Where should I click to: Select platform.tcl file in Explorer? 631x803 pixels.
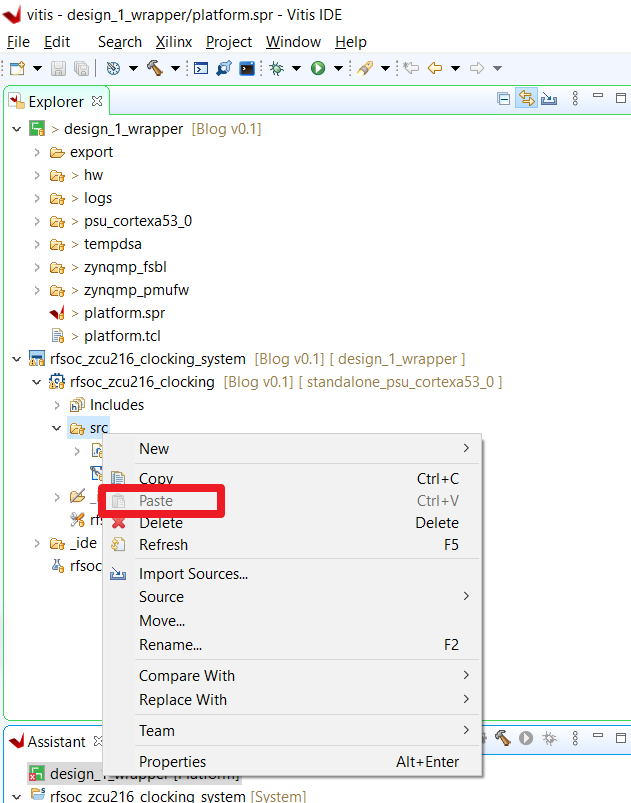click(122, 336)
